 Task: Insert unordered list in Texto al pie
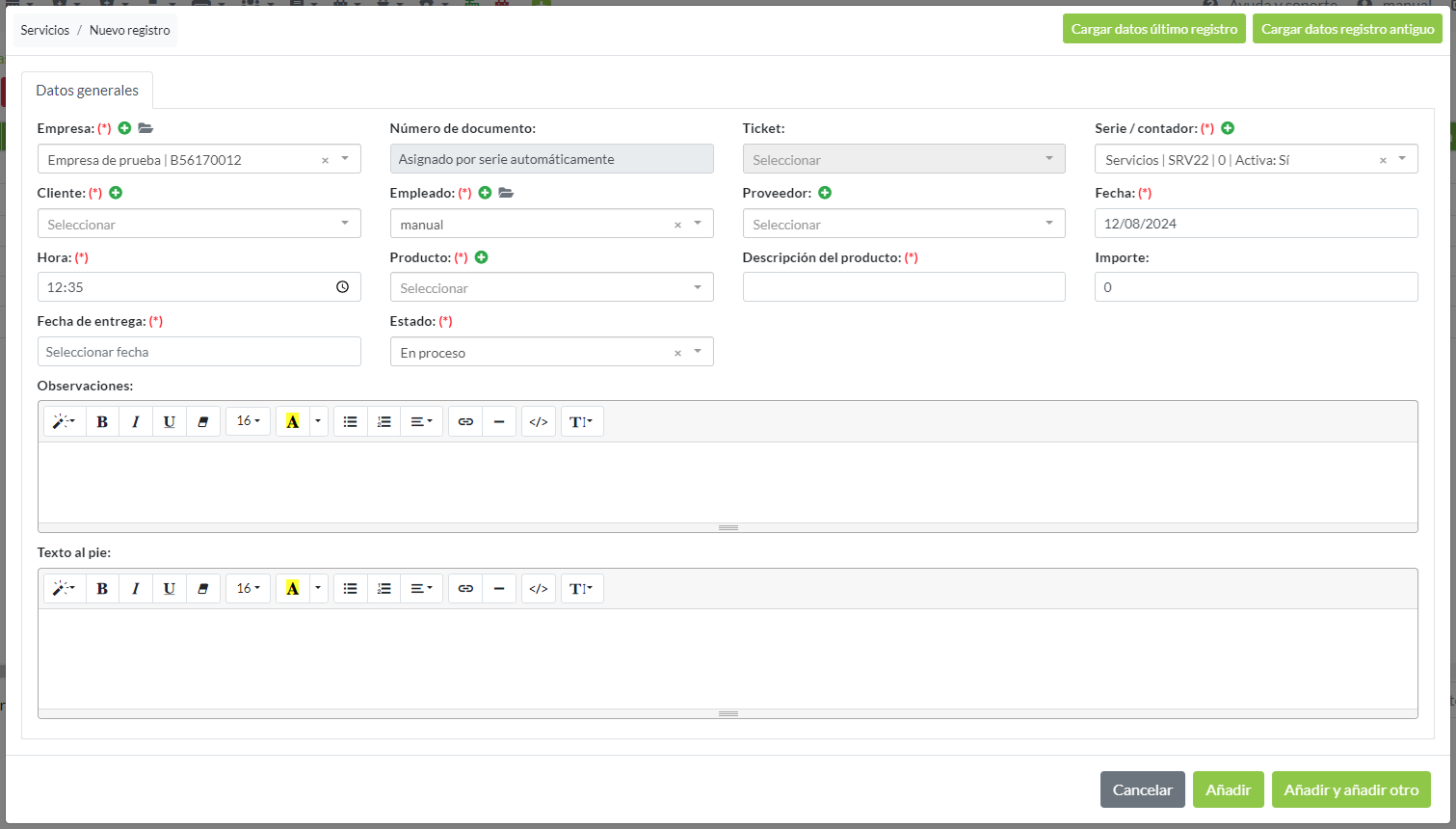[x=351, y=588]
